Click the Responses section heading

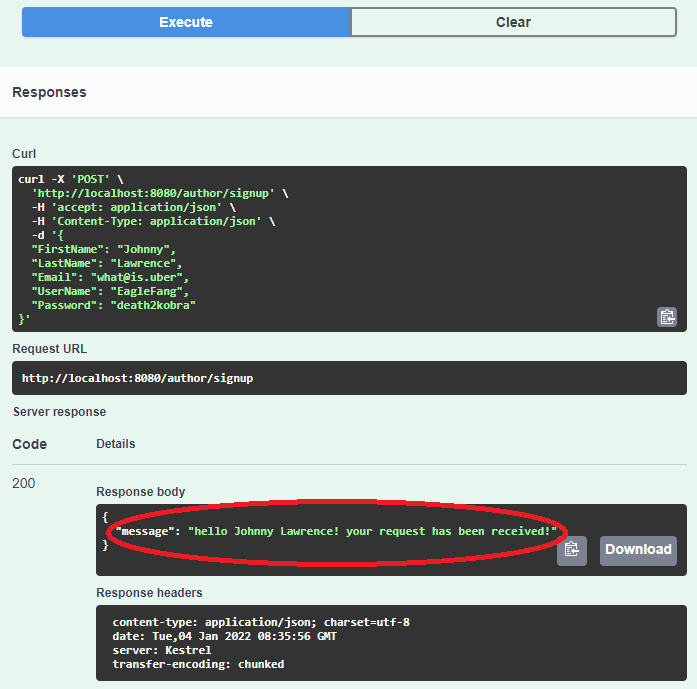49,92
